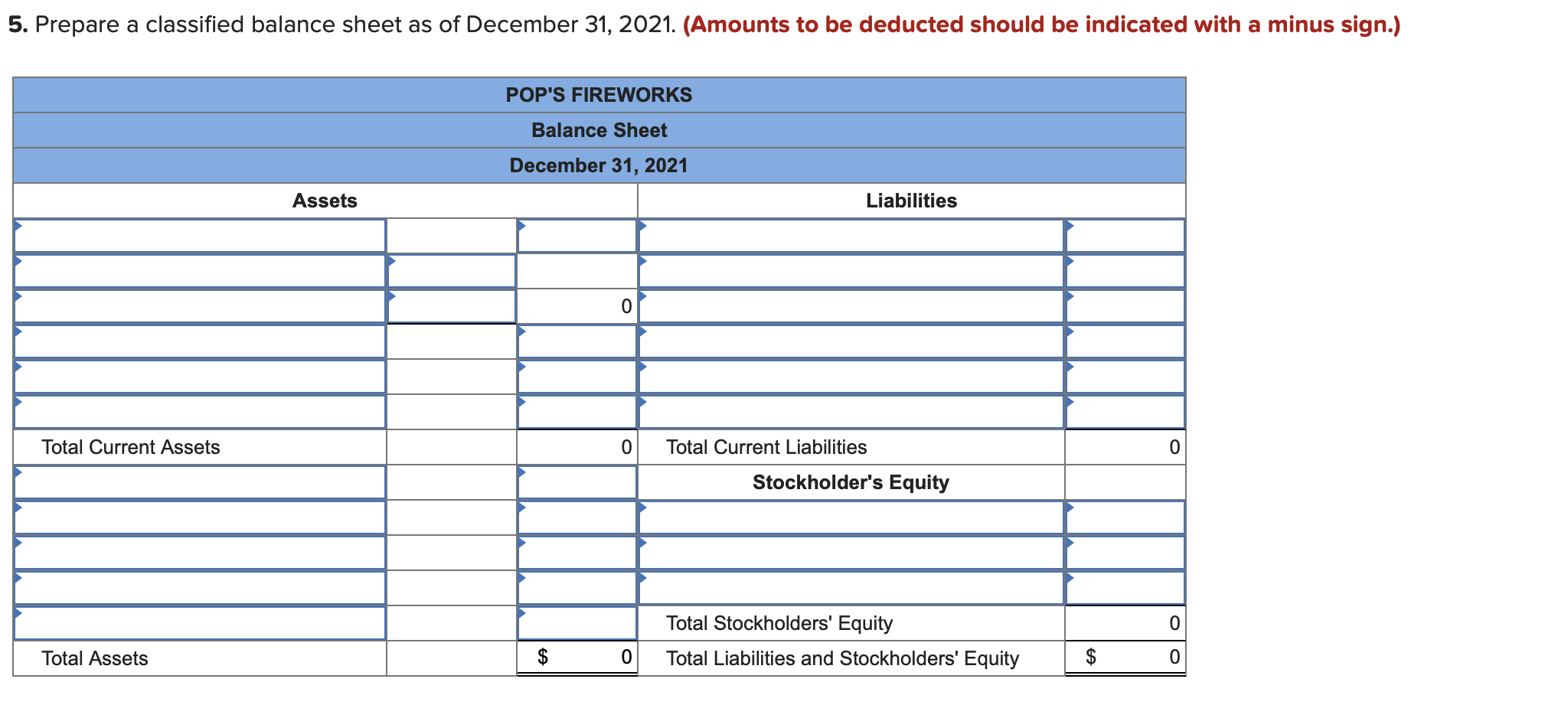Click the 'December 31, 2021' header row
The image size is (1568, 718).
(x=599, y=165)
